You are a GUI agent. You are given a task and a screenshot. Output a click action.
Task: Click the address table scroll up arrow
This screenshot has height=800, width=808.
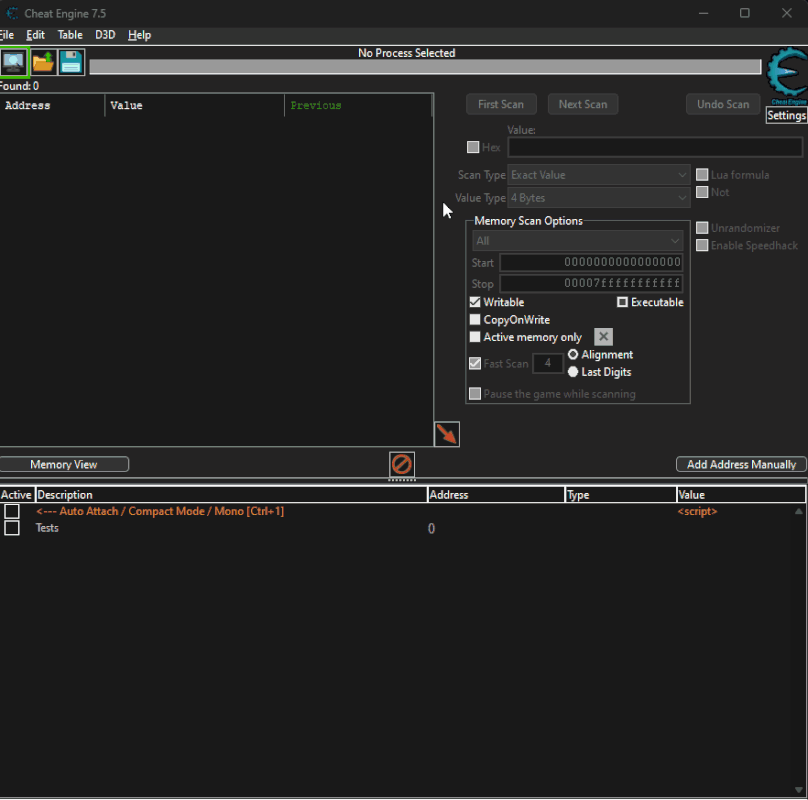click(x=799, y=511)
